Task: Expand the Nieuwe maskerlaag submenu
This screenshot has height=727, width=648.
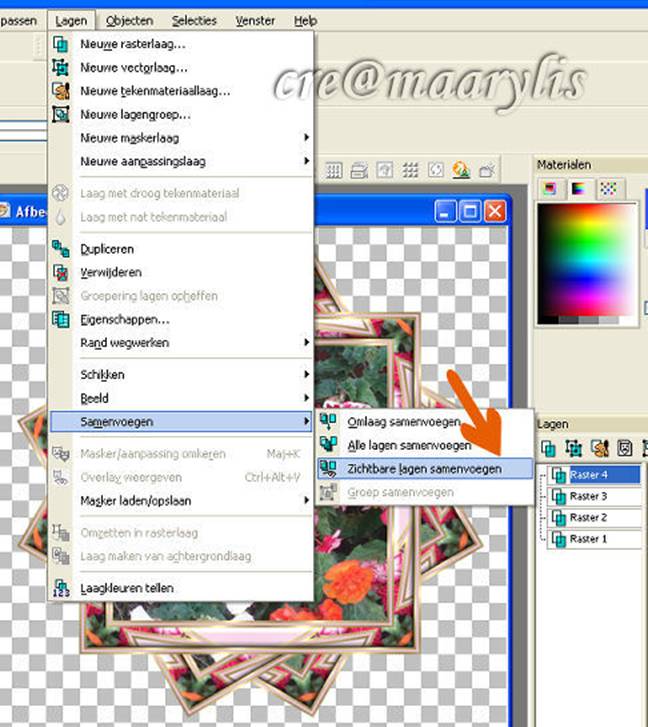Action: [x=181, y=138]
